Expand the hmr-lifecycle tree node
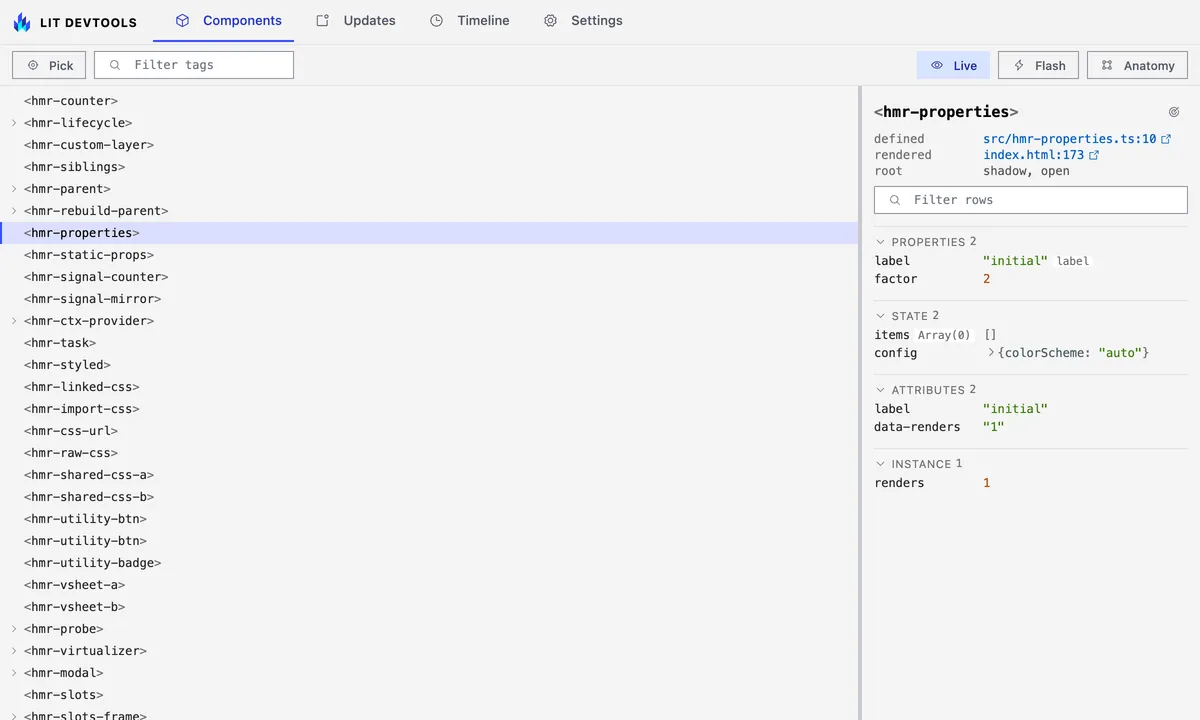 click(14, 123)
